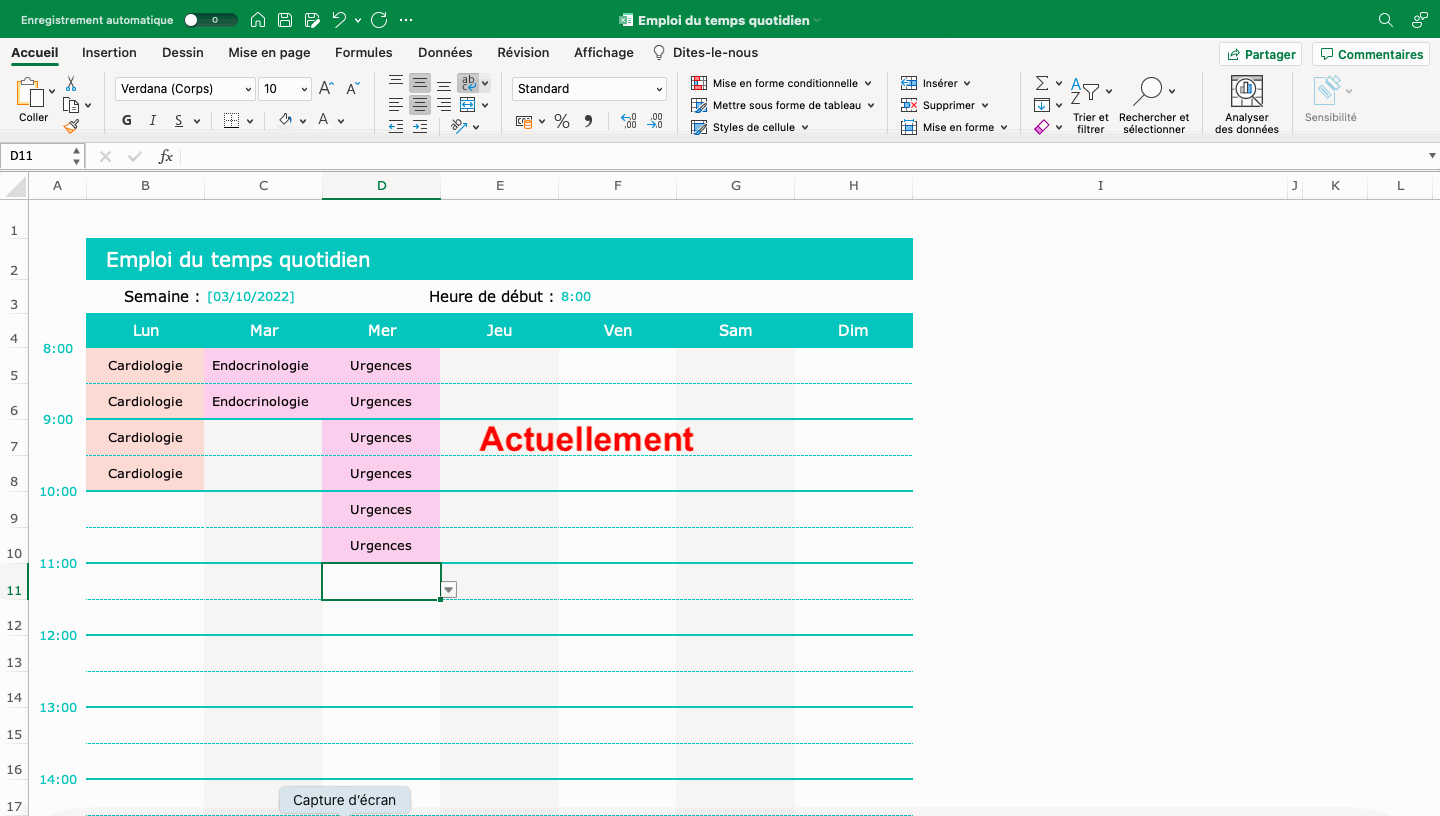Click the Commentaires button
1440x816 pixels.
[x=1370, y=54]
